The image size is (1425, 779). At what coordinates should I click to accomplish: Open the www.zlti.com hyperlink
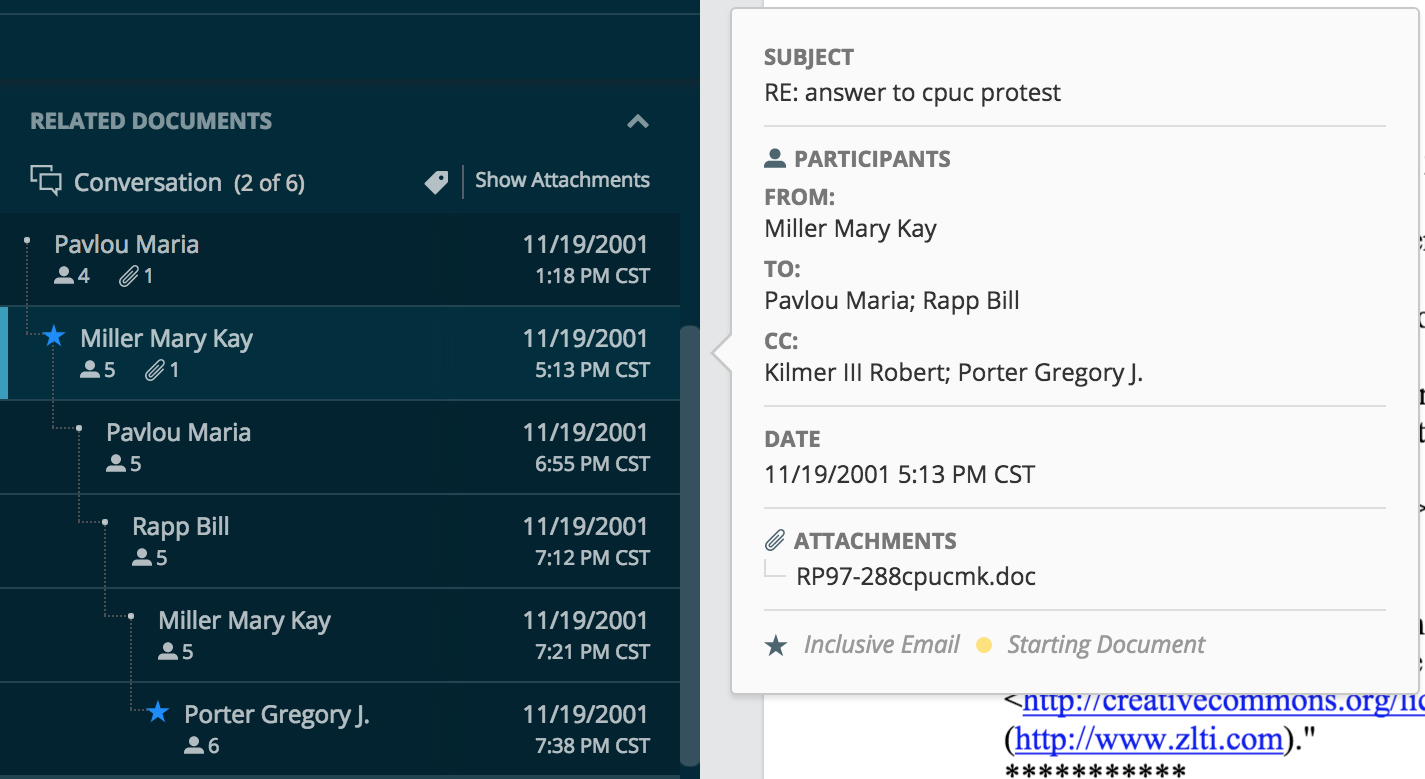tap(1148, 739)
